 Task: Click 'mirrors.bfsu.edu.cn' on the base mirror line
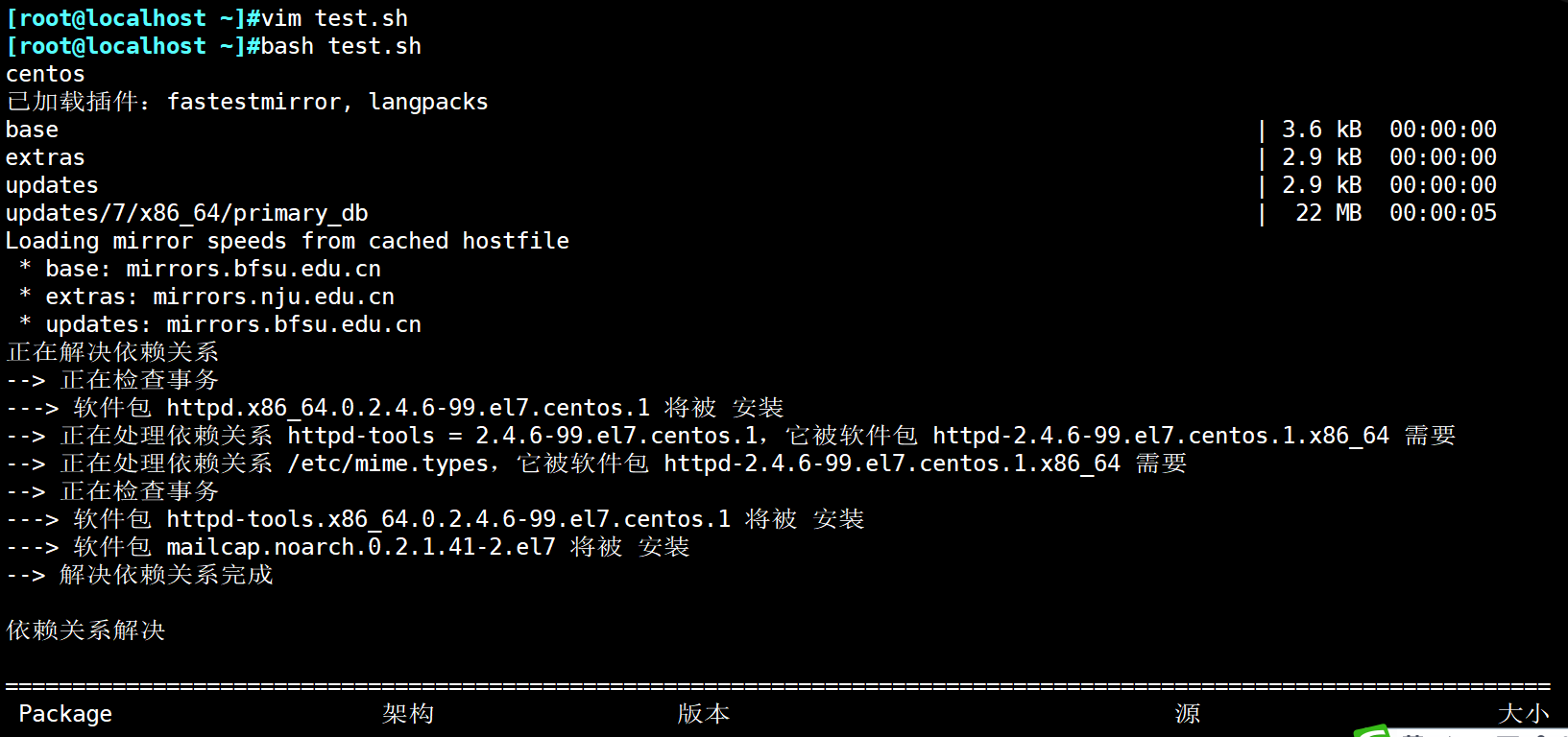(x=253, y=269)
